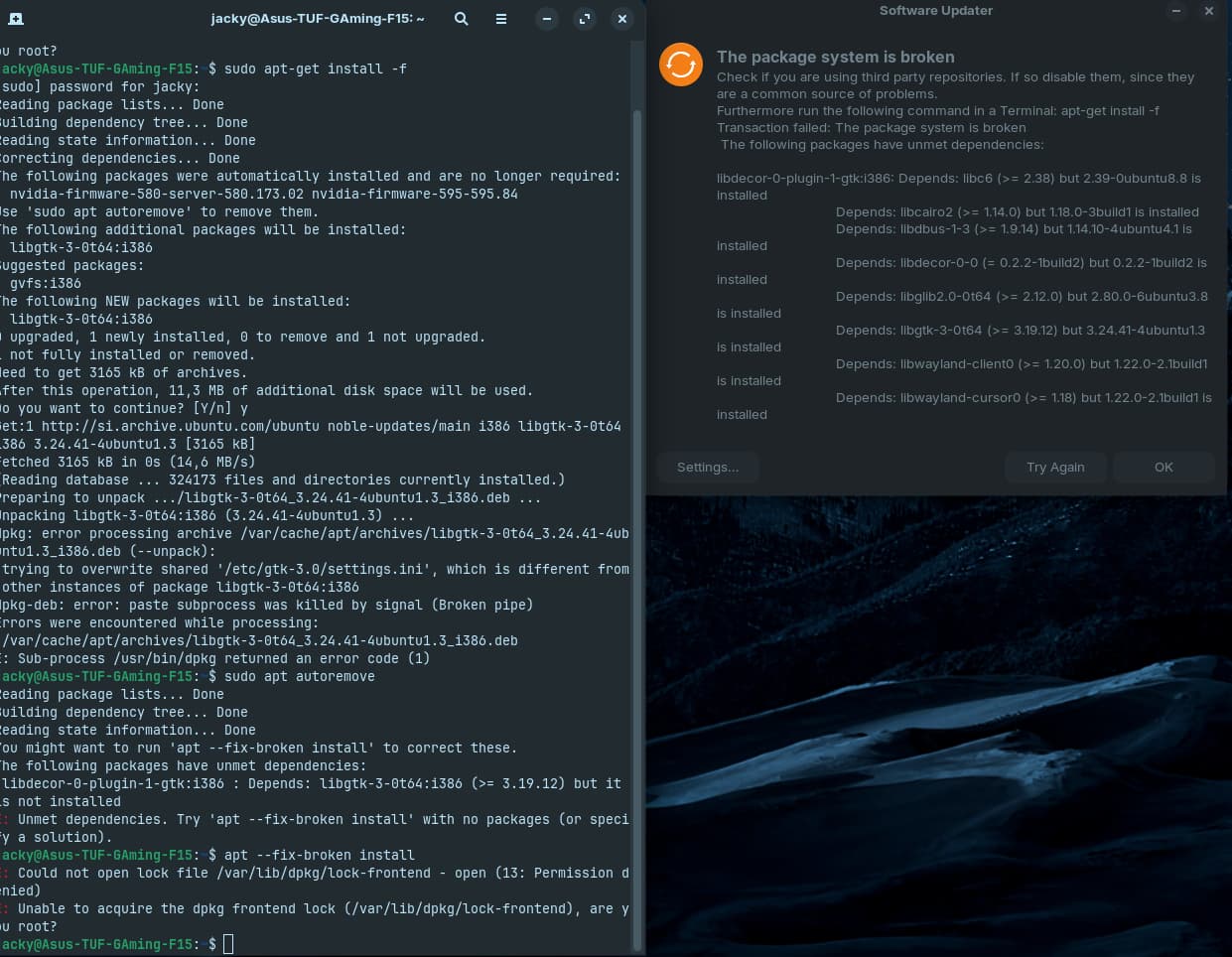Open Settings... in Software Updater
This screenshot has height=957, width=1232.
[x=708, y=468]
